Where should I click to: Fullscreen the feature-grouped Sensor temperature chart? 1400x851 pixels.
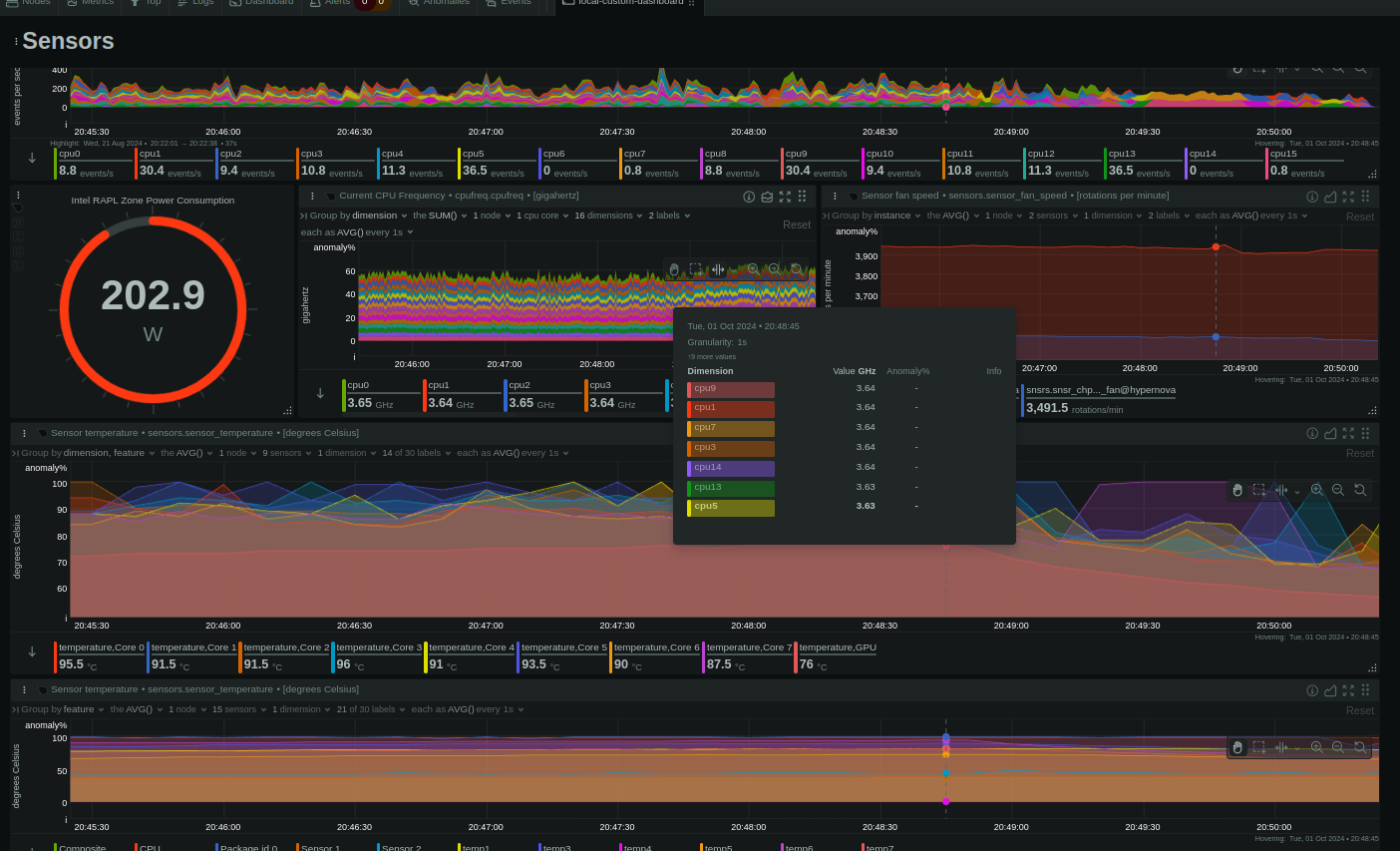click(1348, 689)
